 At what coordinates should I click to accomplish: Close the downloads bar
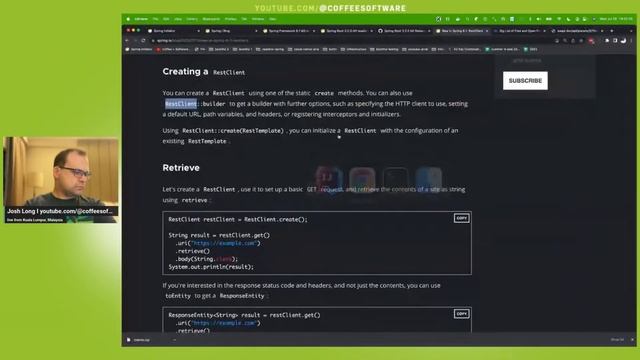(x=632, y=340)
